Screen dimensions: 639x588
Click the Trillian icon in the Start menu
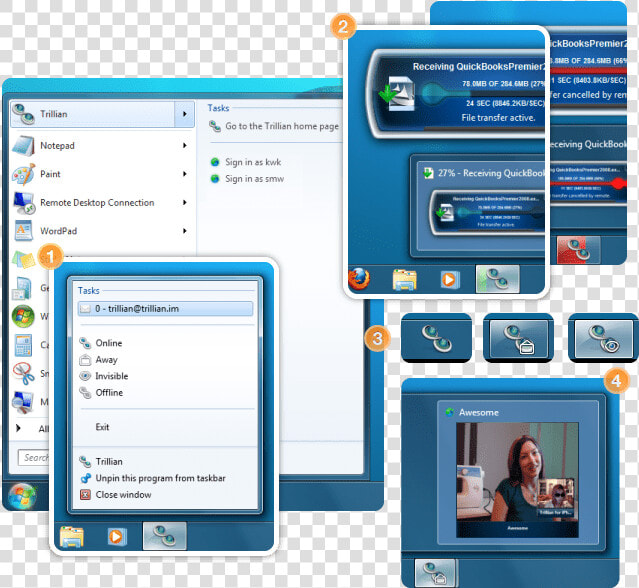pos(23,115)
